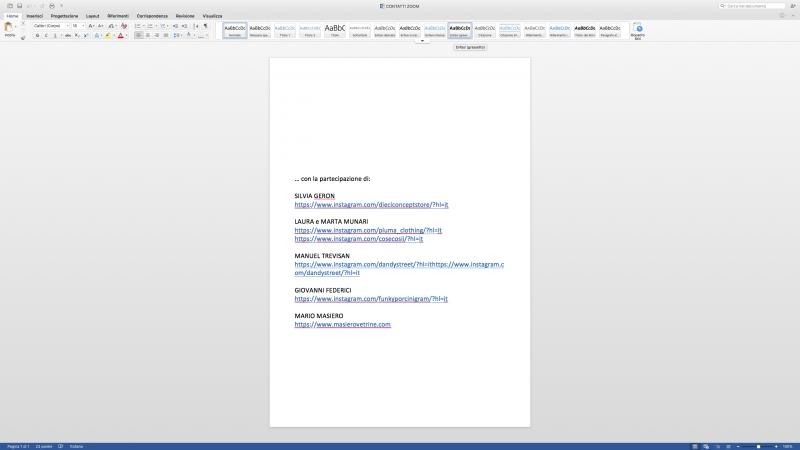This screenshot has height=450, width=800.
Task: Open the Inserisci tab
Action: click(35, 16)
